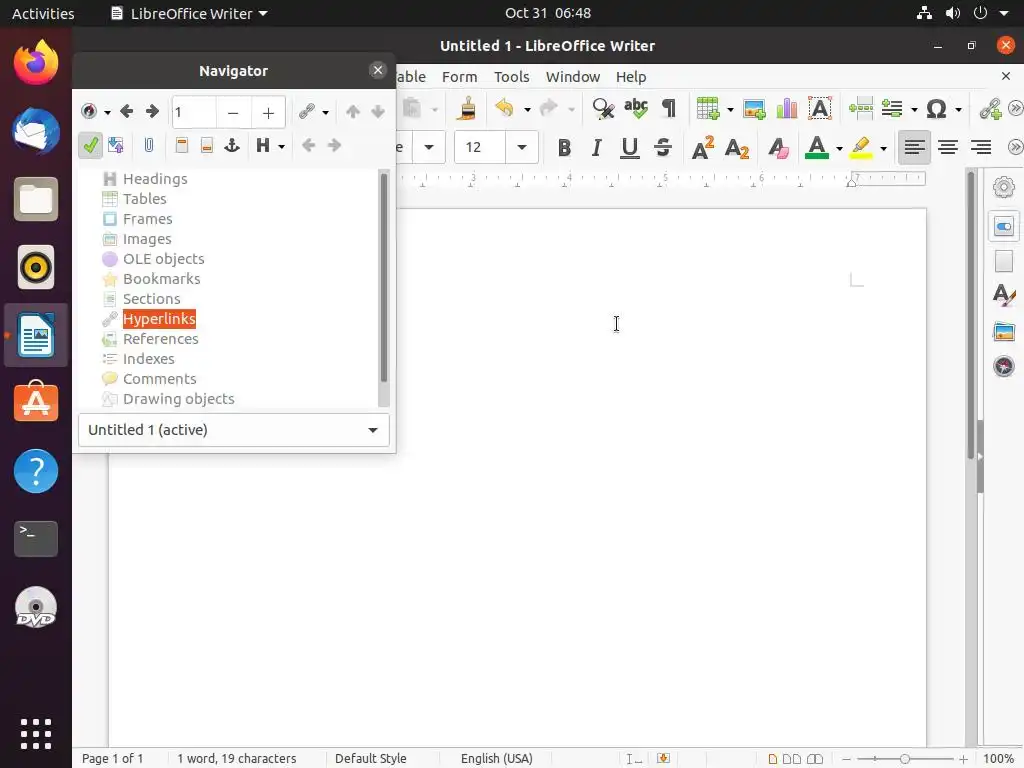The width and height of the screenshot is (1024, 768).
Task: Increase Navigator page number
Action: pos(268,112)
